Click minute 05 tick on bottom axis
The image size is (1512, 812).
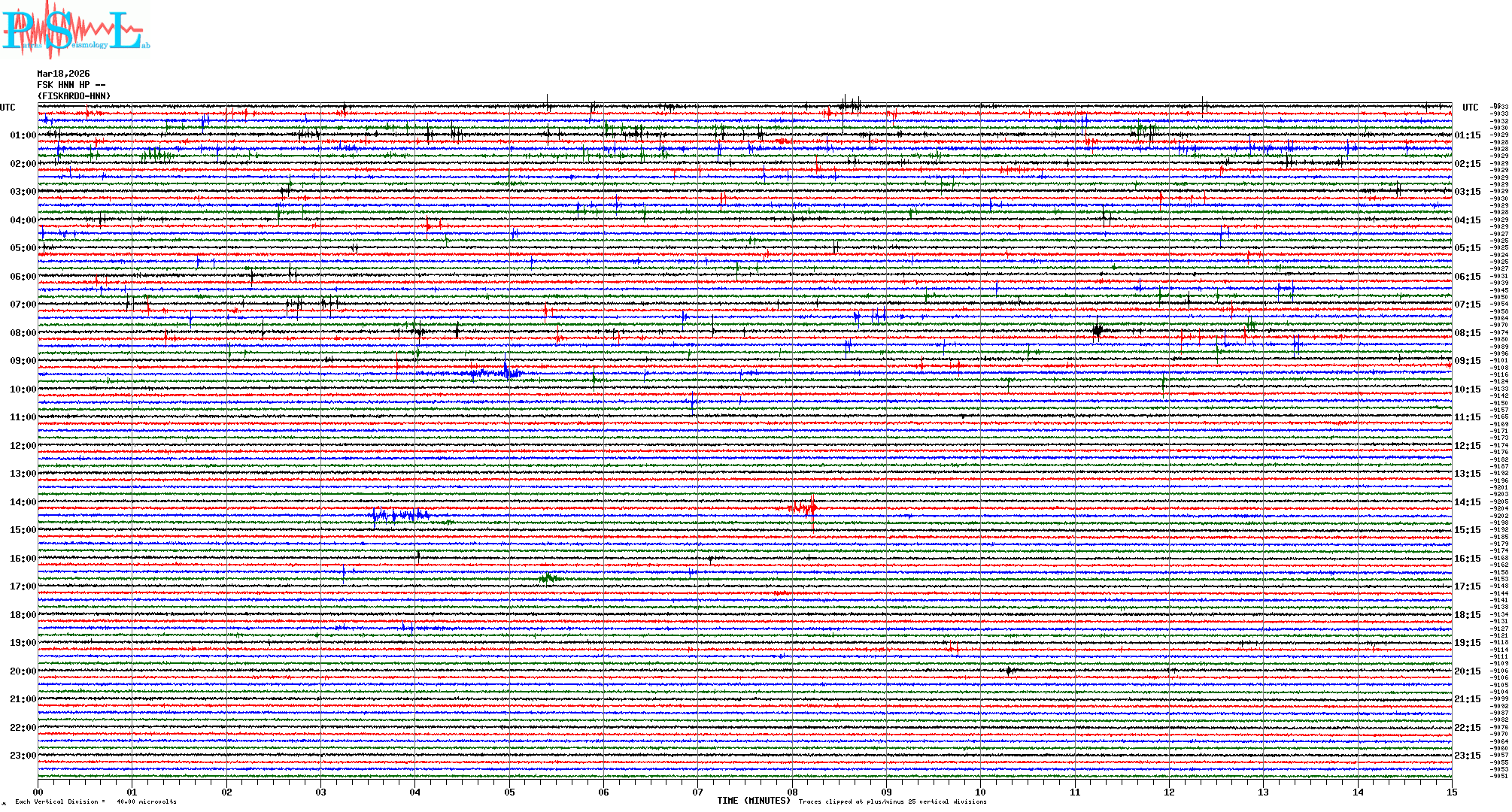coord(509,792)
